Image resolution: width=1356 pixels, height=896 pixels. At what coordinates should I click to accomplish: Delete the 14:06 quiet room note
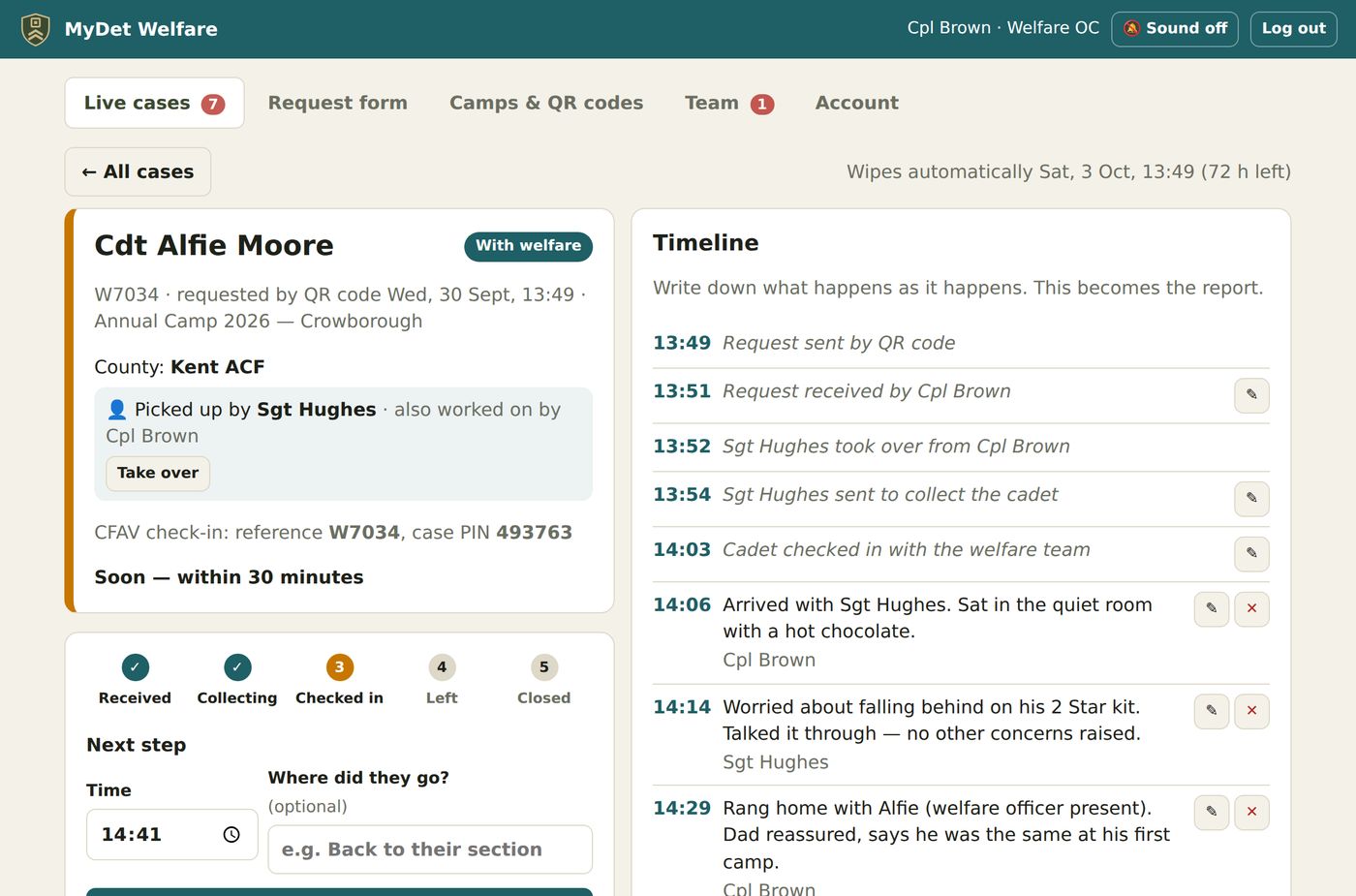[1251, 609]
